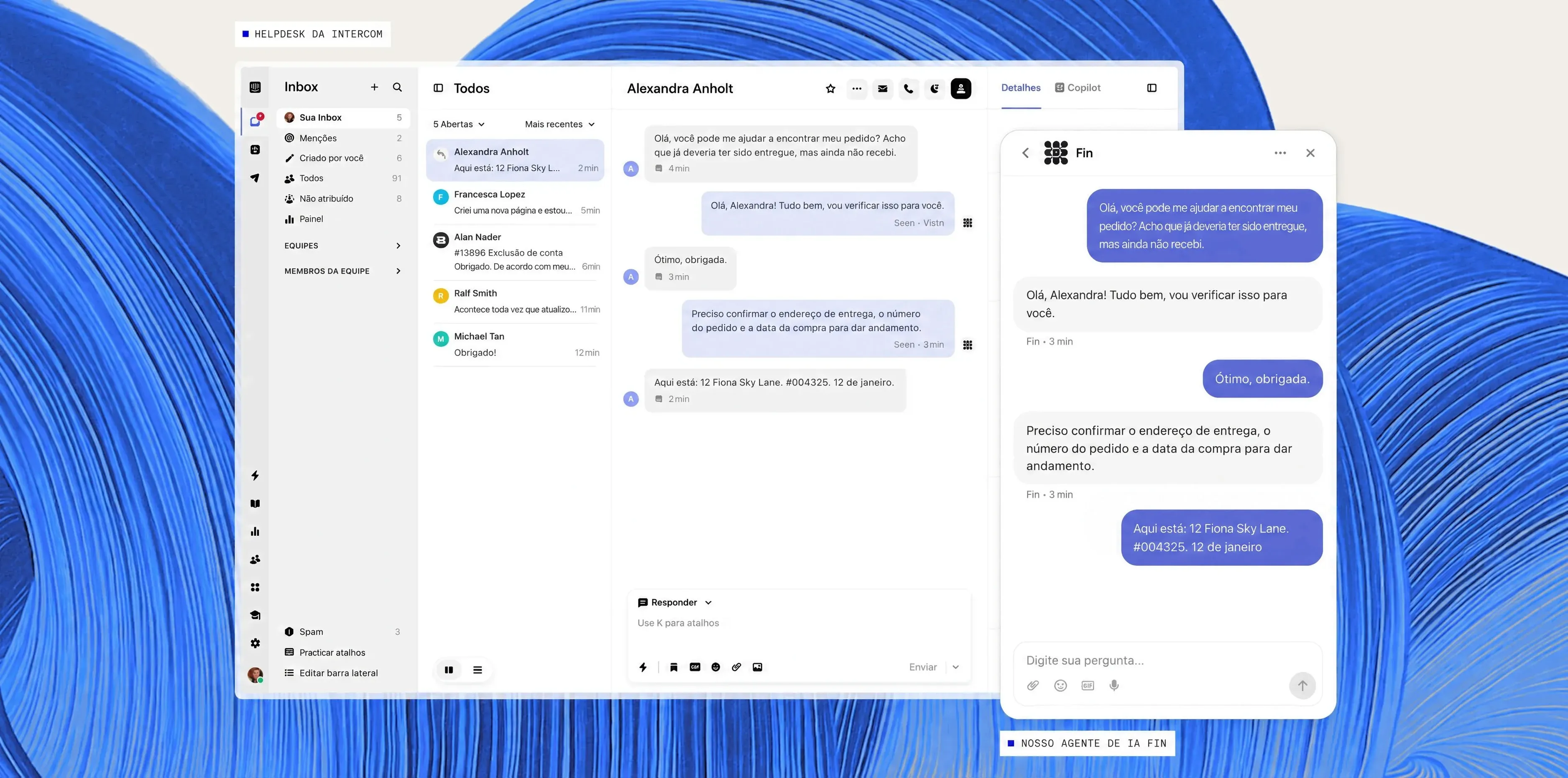The image size is (1568, 778).
Task: Toggle the conversation list panel next to Todos
Action: pyautogui.click(x=438, y=88)
